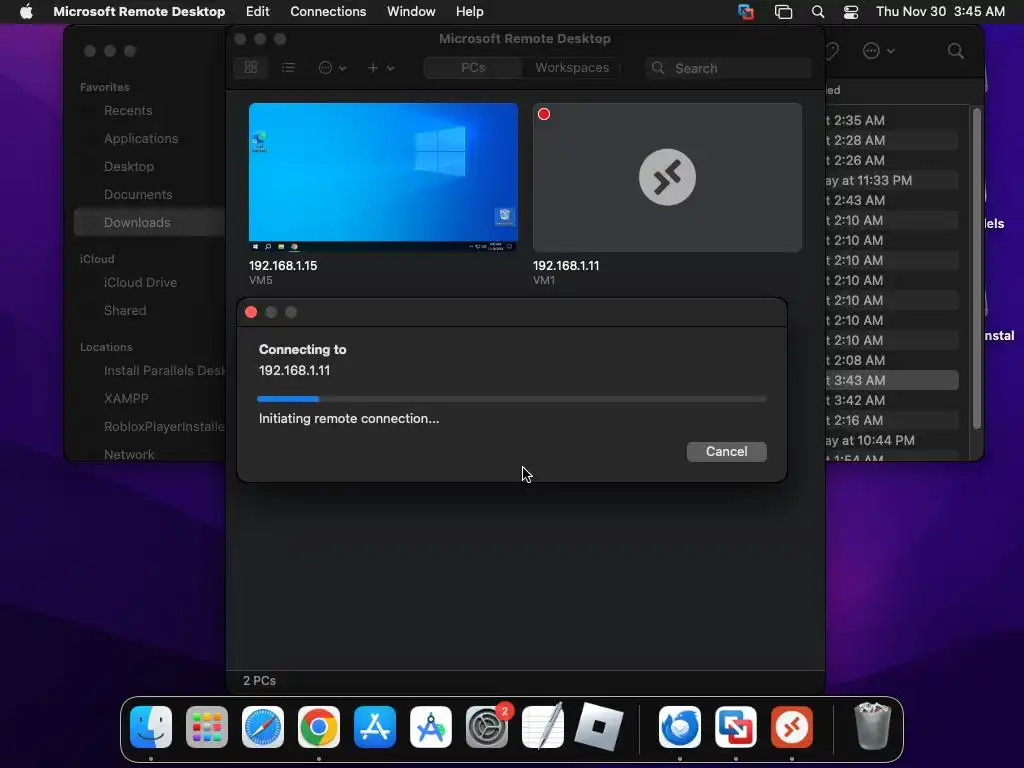1024x768 pixels.
Task: Open the Window menu
Action: tap(411, 12)
